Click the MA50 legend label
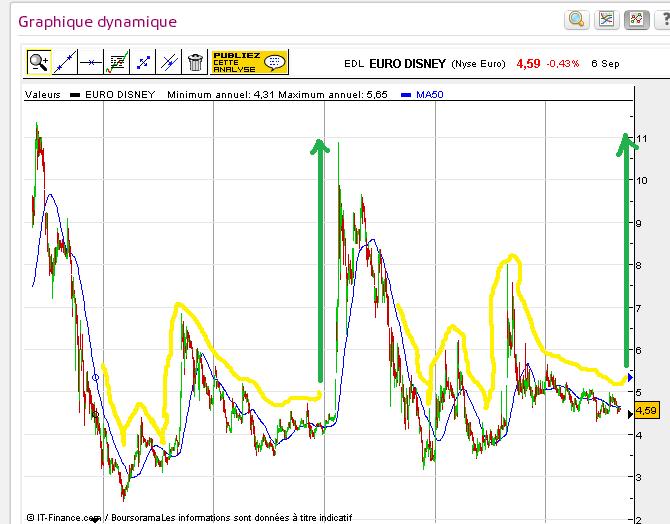 (429, 94)
